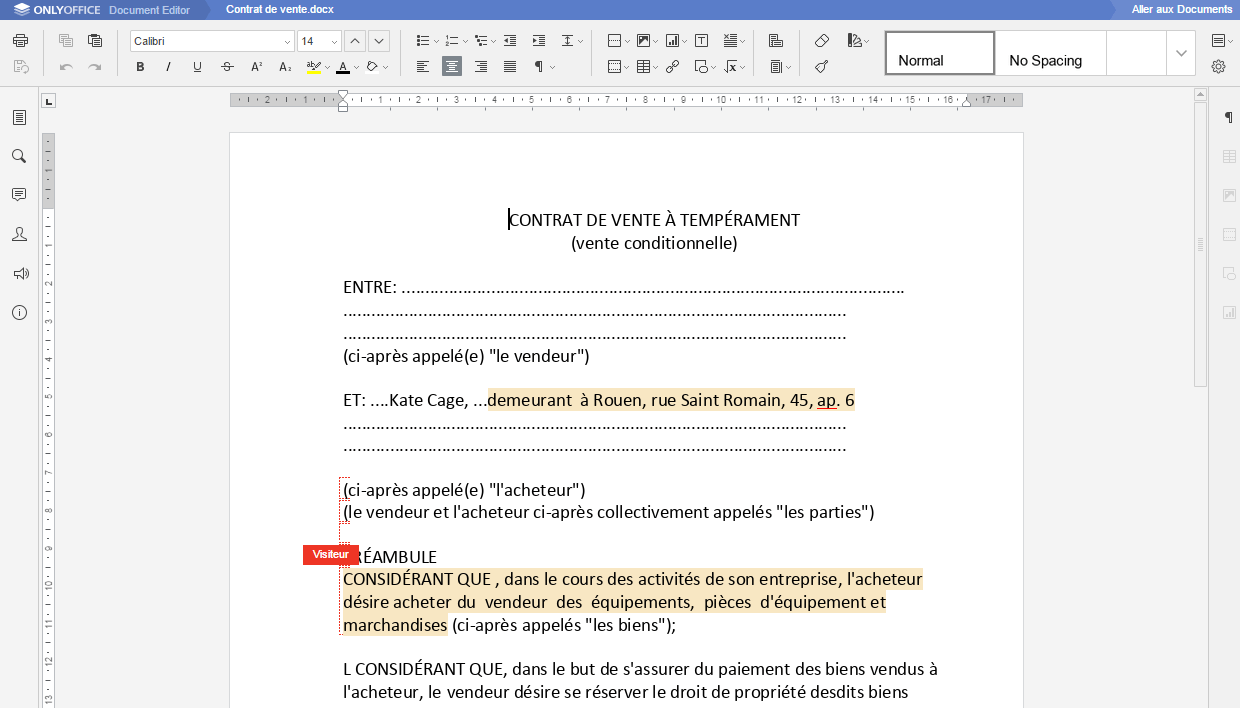Increment font size
This screenshot has height=708, width=1240.
click(355, 41)
